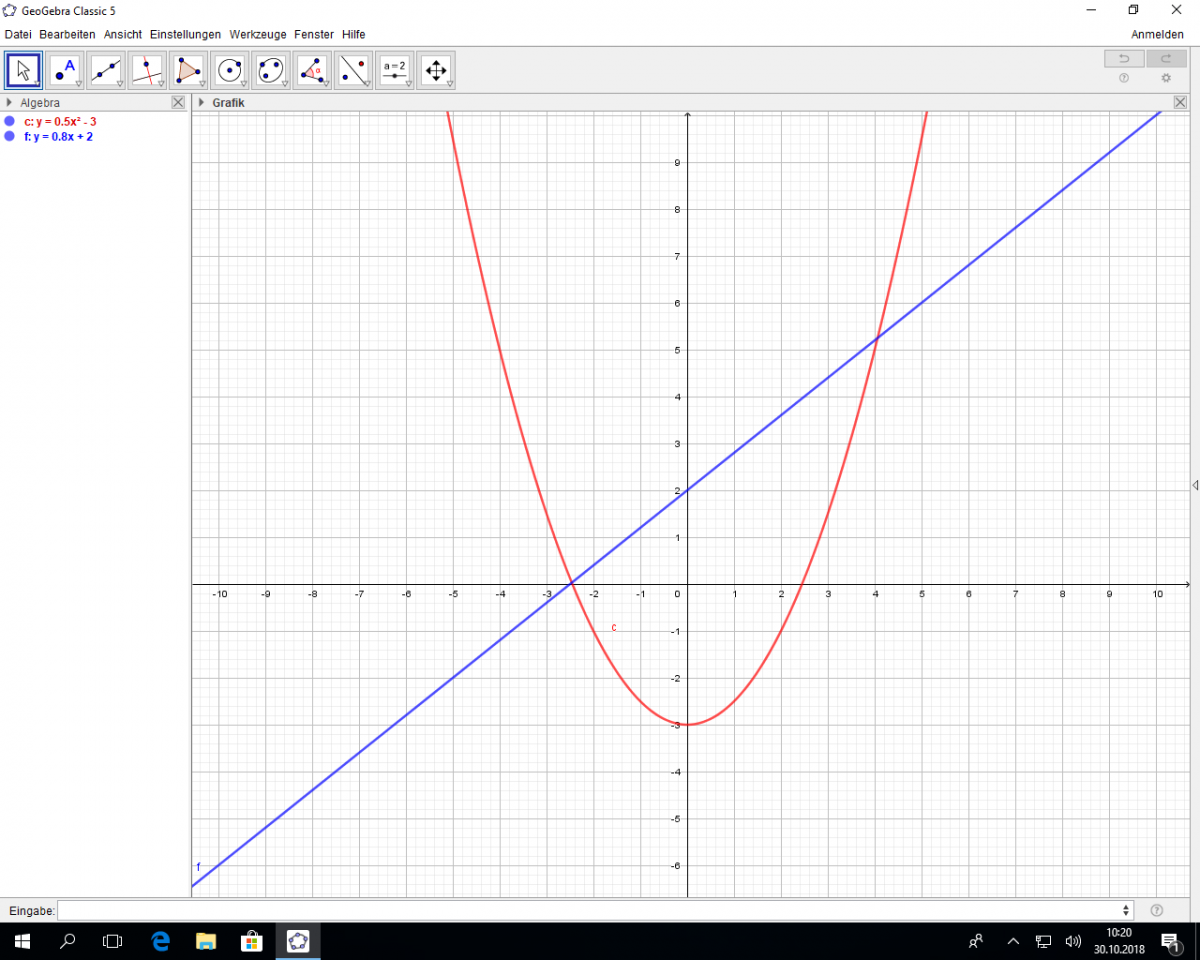Collapse the Algebra panel style bar triangle
The width and height of the screenshot is (1200, 960).
(x=9, y=103)
